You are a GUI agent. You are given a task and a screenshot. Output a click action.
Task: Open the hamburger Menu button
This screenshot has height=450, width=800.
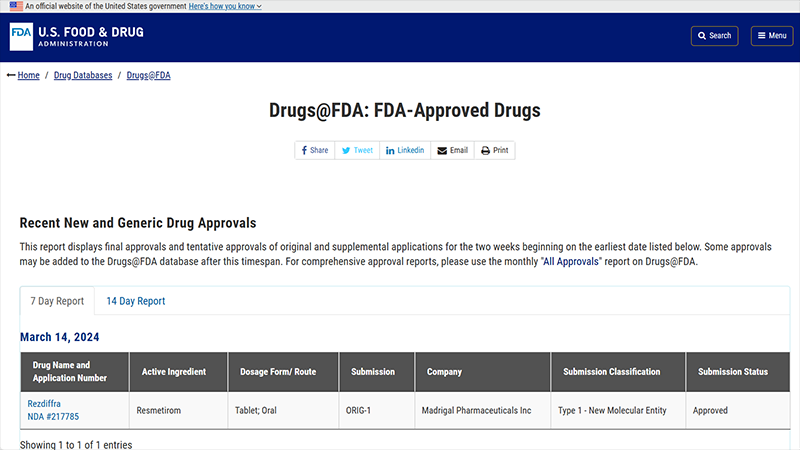point(772,36)
